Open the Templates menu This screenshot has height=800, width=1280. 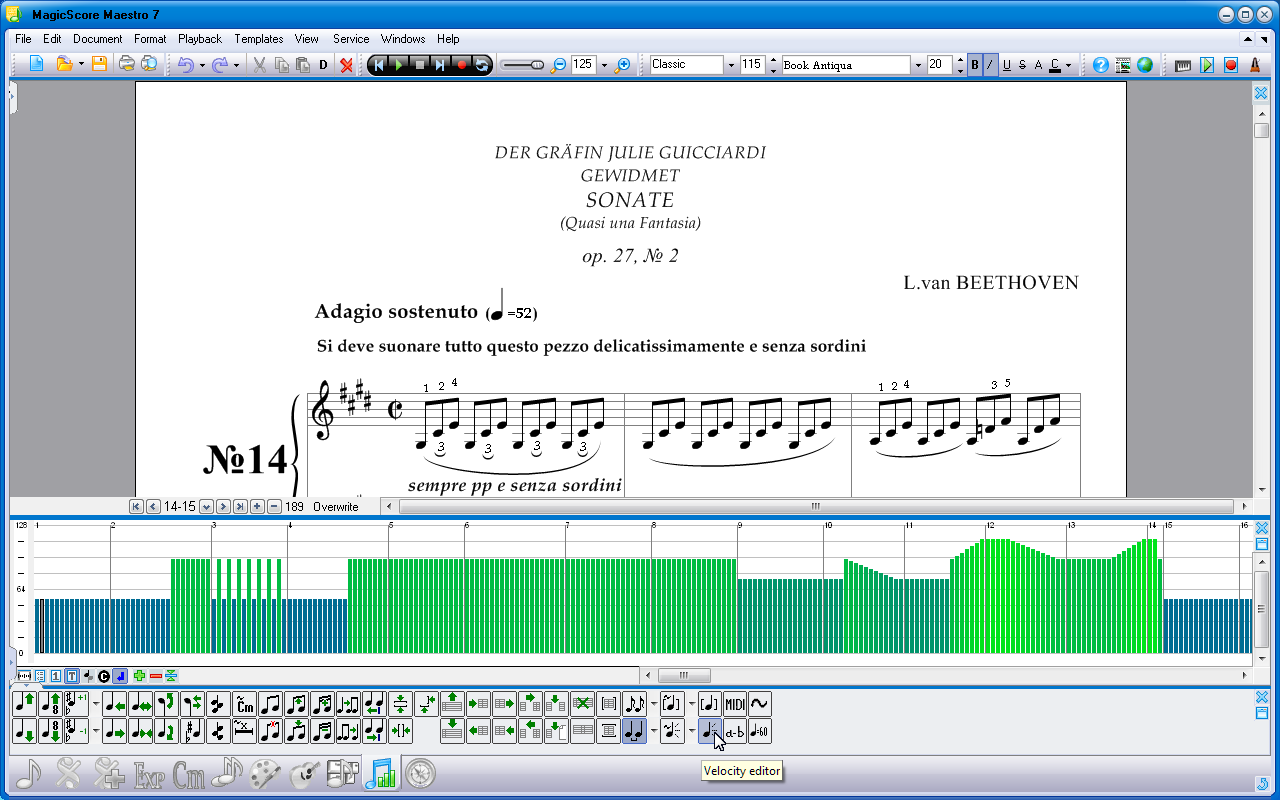pos(259,39)
